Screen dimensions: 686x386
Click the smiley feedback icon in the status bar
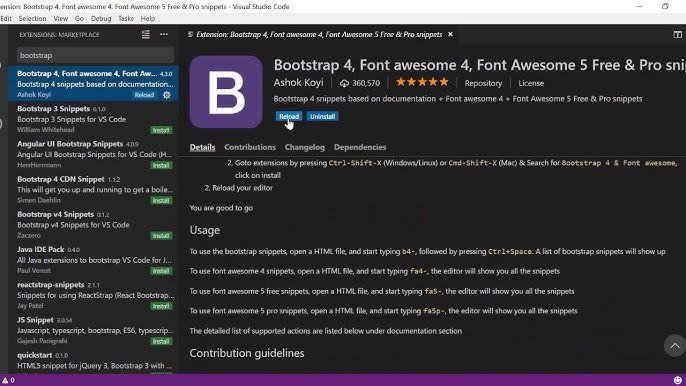677,380
